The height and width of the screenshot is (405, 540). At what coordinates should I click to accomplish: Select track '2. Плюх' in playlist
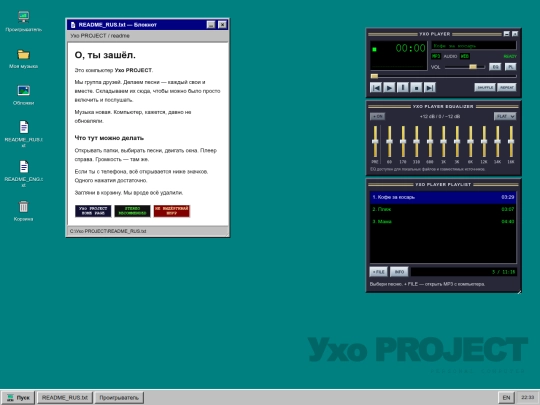[443, 209]
